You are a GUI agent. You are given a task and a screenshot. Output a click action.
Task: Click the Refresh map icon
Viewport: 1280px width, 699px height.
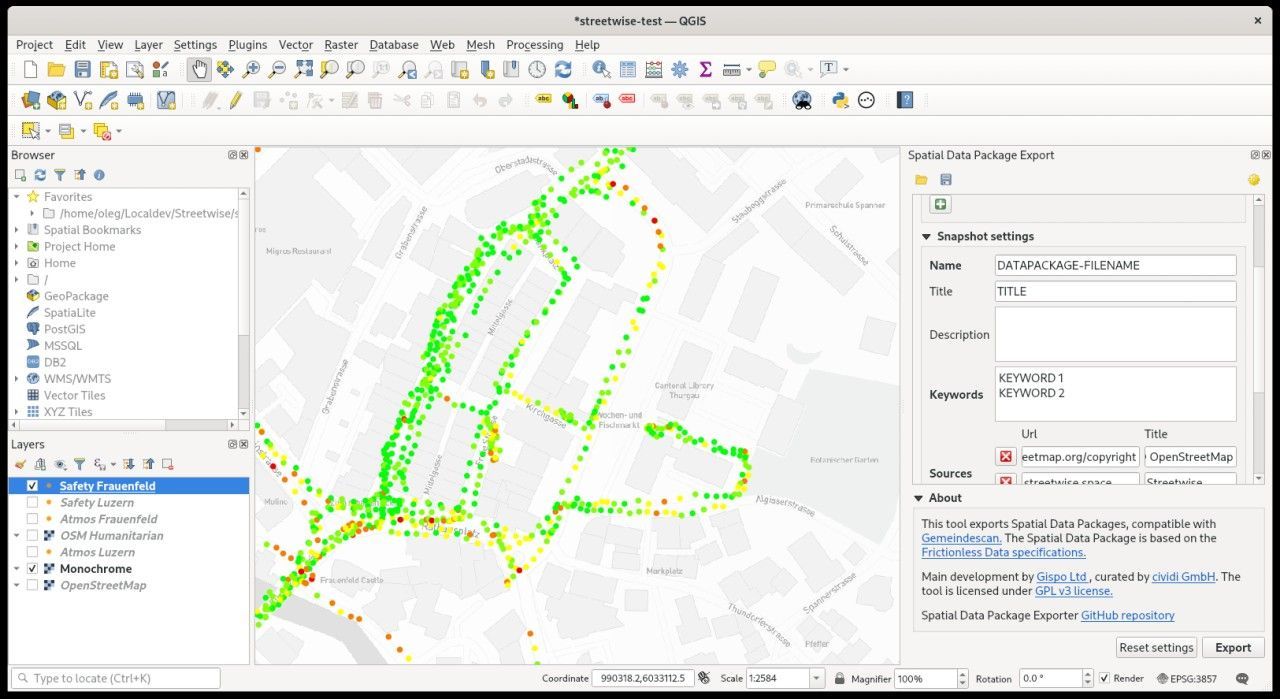pyautogui.click(x=563, y=69)
